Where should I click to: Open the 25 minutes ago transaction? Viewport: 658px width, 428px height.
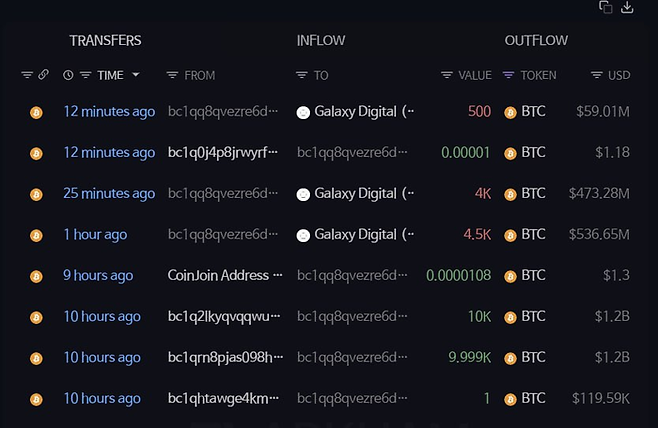click(x=109, y=193)
